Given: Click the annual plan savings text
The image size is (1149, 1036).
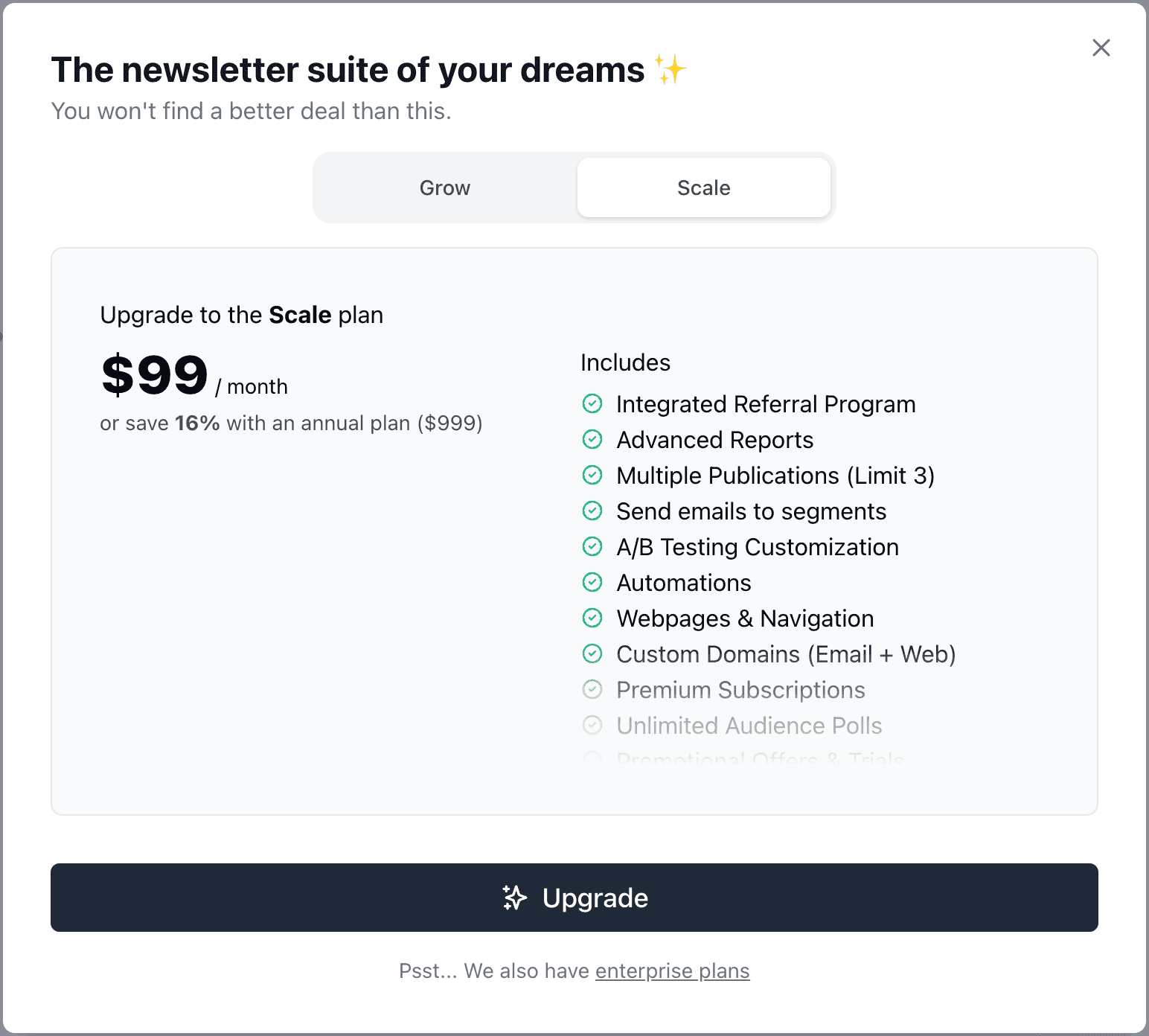Looking at the screenshot, I should tap(291, 423).
